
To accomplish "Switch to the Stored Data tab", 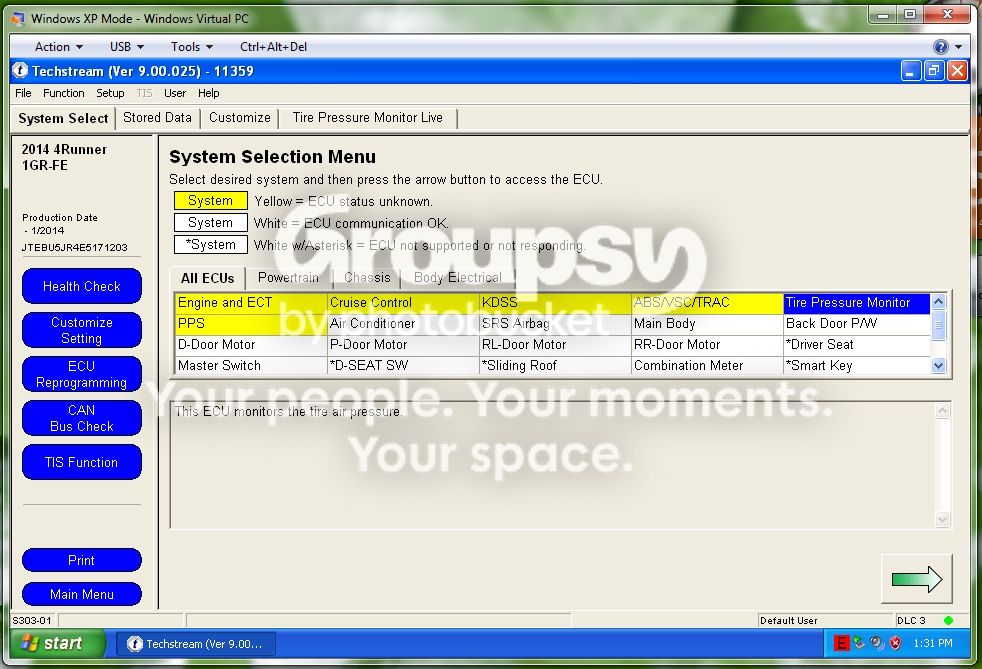I will coord(157,118).
